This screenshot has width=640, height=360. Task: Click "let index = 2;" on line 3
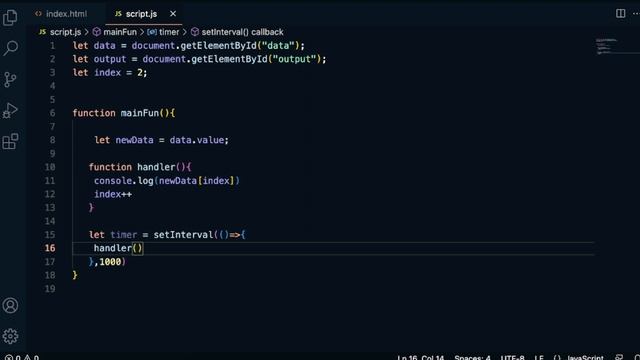tap(110, 73)
